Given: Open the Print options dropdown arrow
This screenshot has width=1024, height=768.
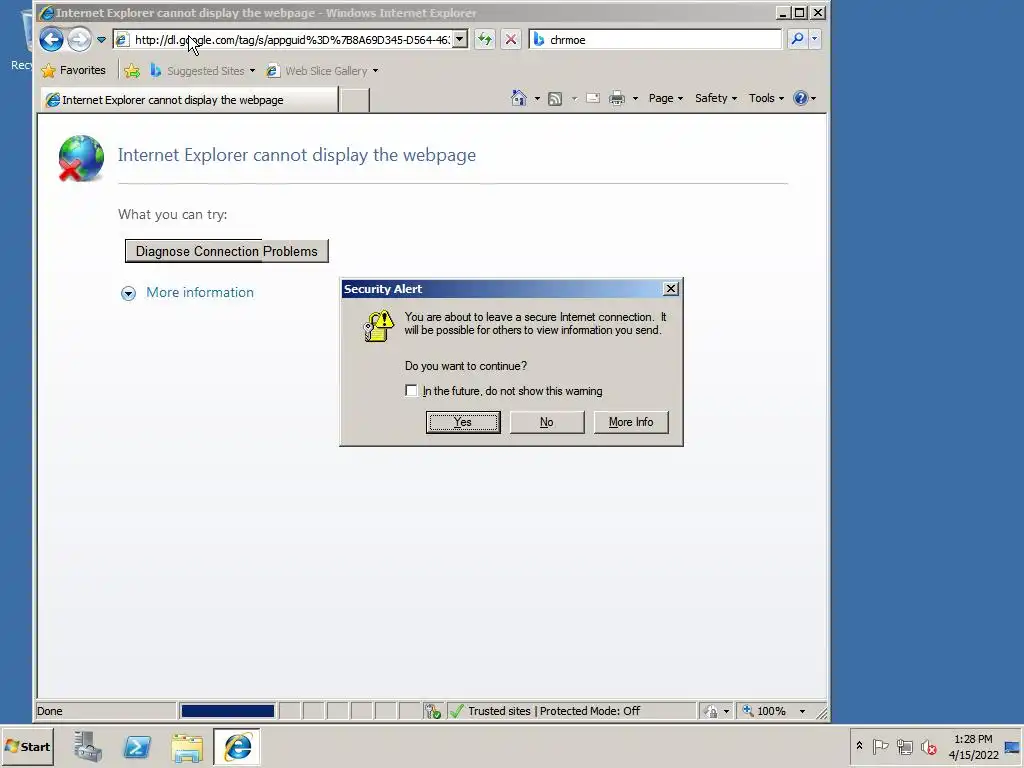Looking at the screenshot, I should (635, 99).
